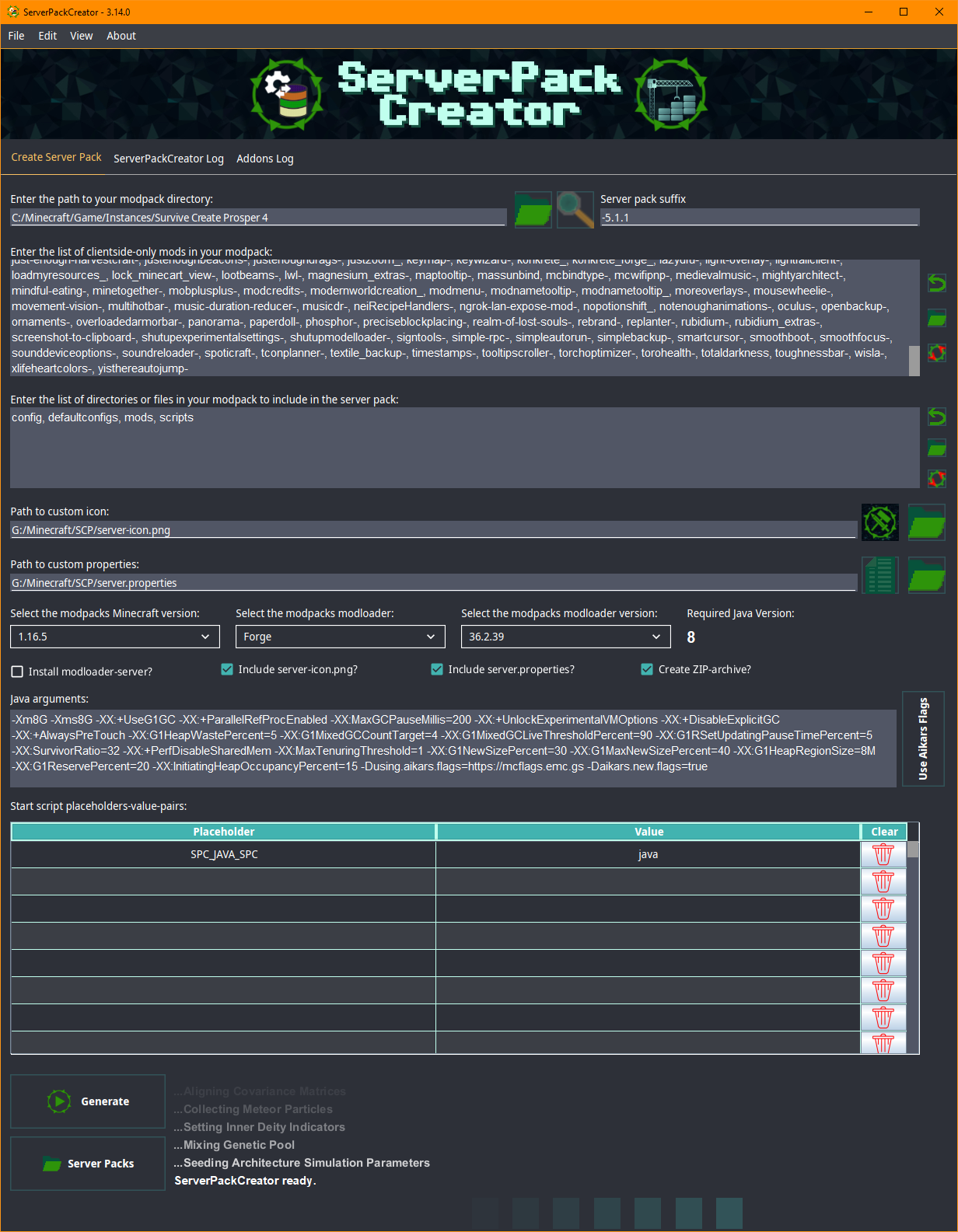
Task: Click the ServerPackCreator logo icon in the title bar
Action: [13, 12]
